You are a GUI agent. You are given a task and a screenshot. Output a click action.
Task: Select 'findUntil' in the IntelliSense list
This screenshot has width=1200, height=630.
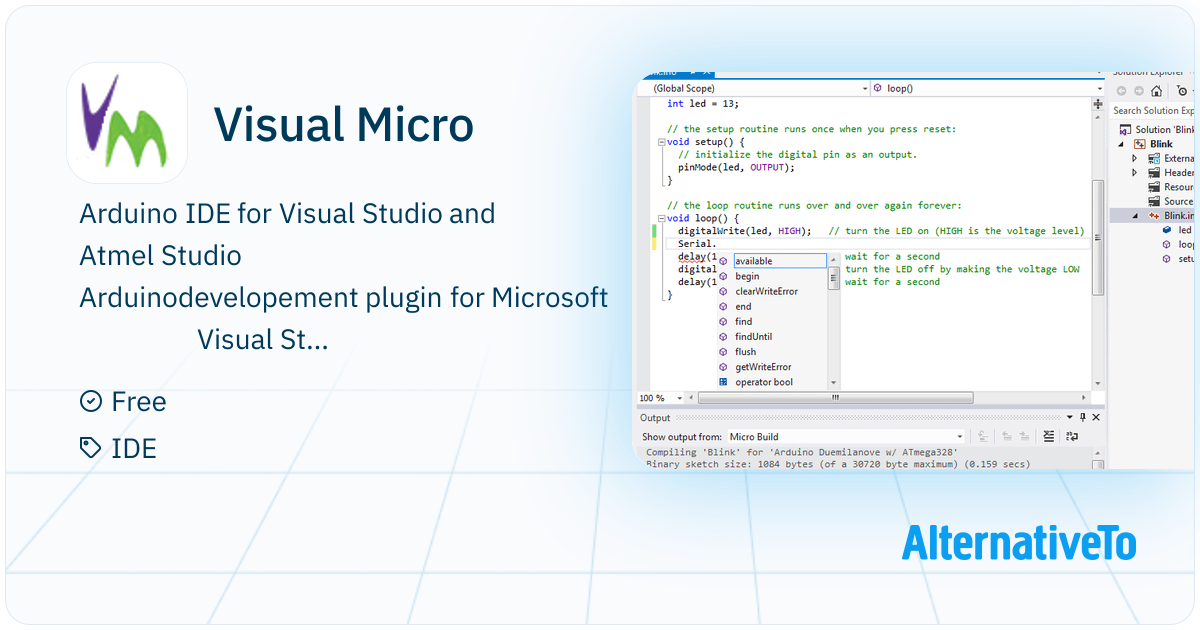[x=753, y=337]
